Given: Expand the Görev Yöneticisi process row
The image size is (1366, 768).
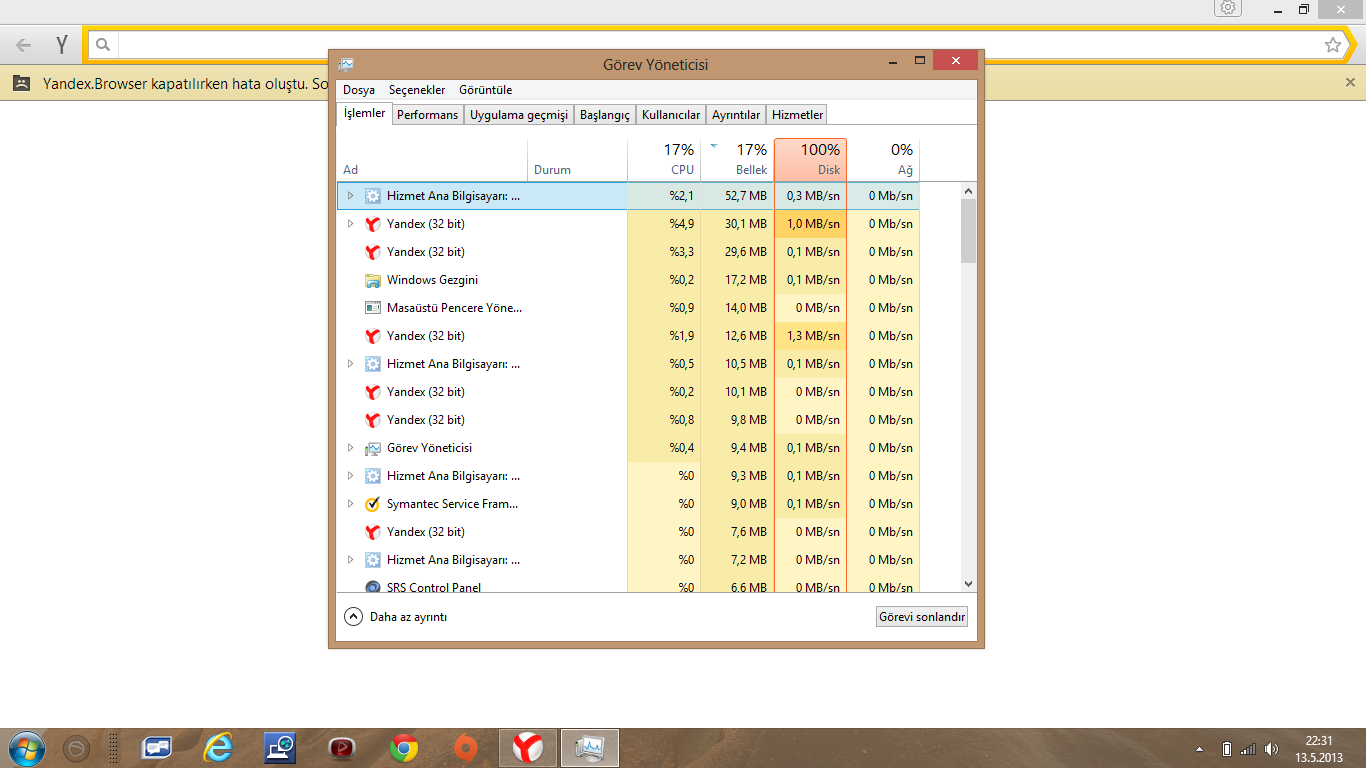Looking at the screenshot, I should (x=350, y=448).
